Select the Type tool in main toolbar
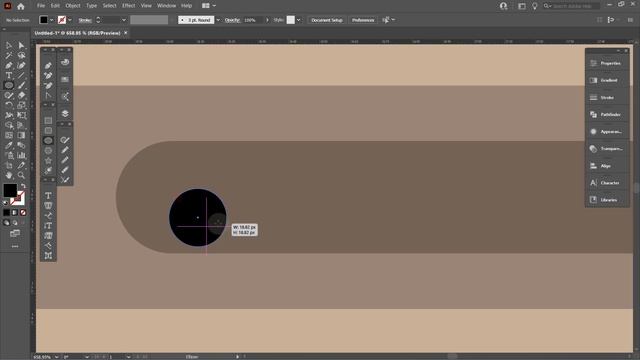The width and height of the screenshot is (640, 360). 9,75
